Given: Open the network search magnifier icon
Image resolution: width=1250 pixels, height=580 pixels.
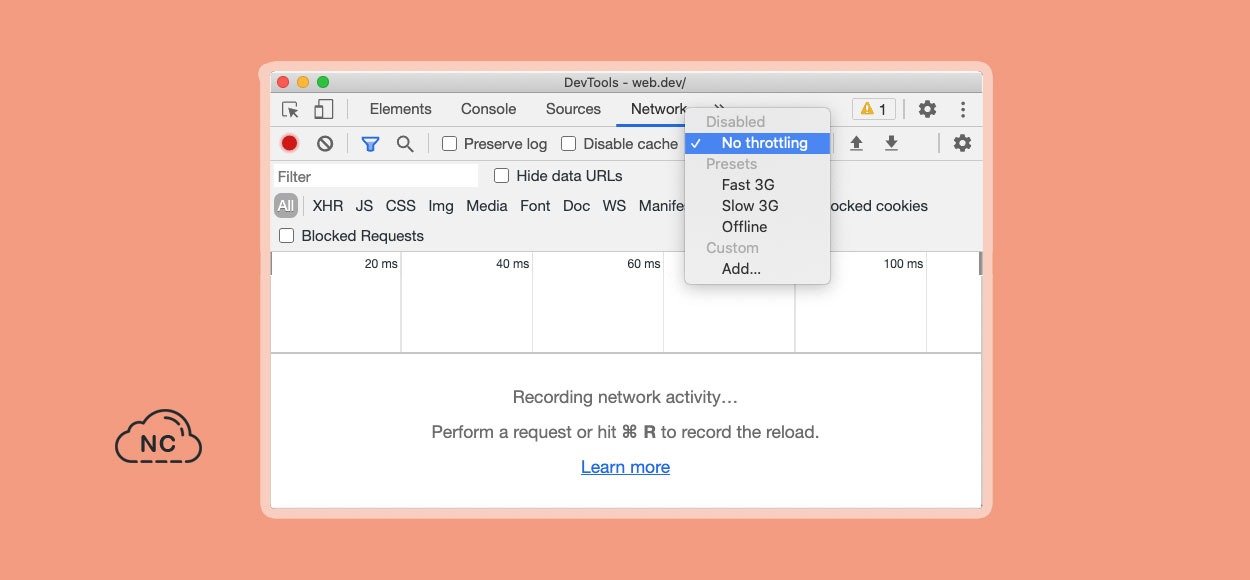Looking at the screenshot, I should point(405,143).
